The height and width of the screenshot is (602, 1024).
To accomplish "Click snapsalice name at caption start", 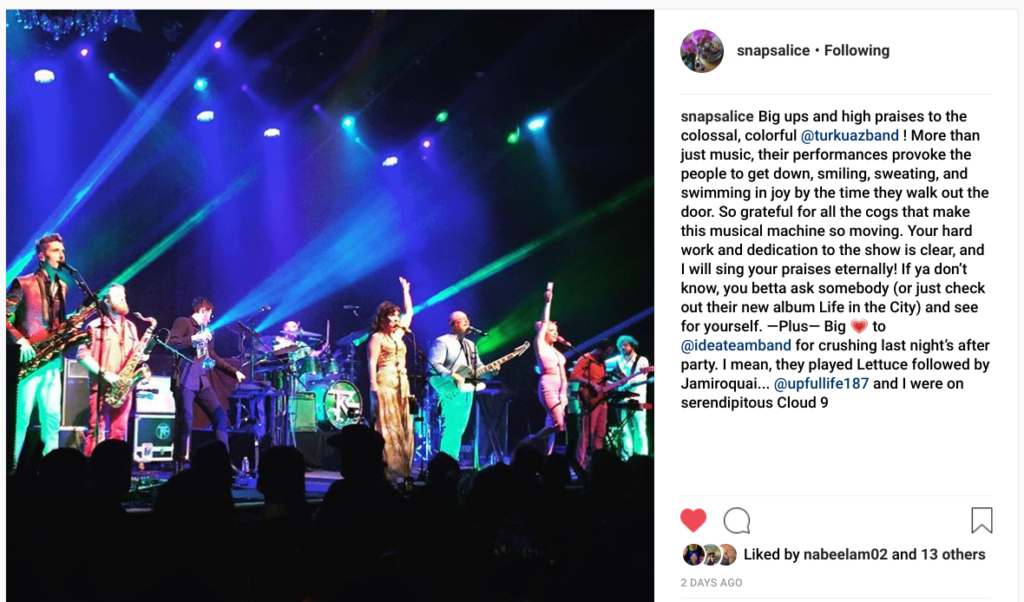I will pyautogui.click(x=717, y=116).
